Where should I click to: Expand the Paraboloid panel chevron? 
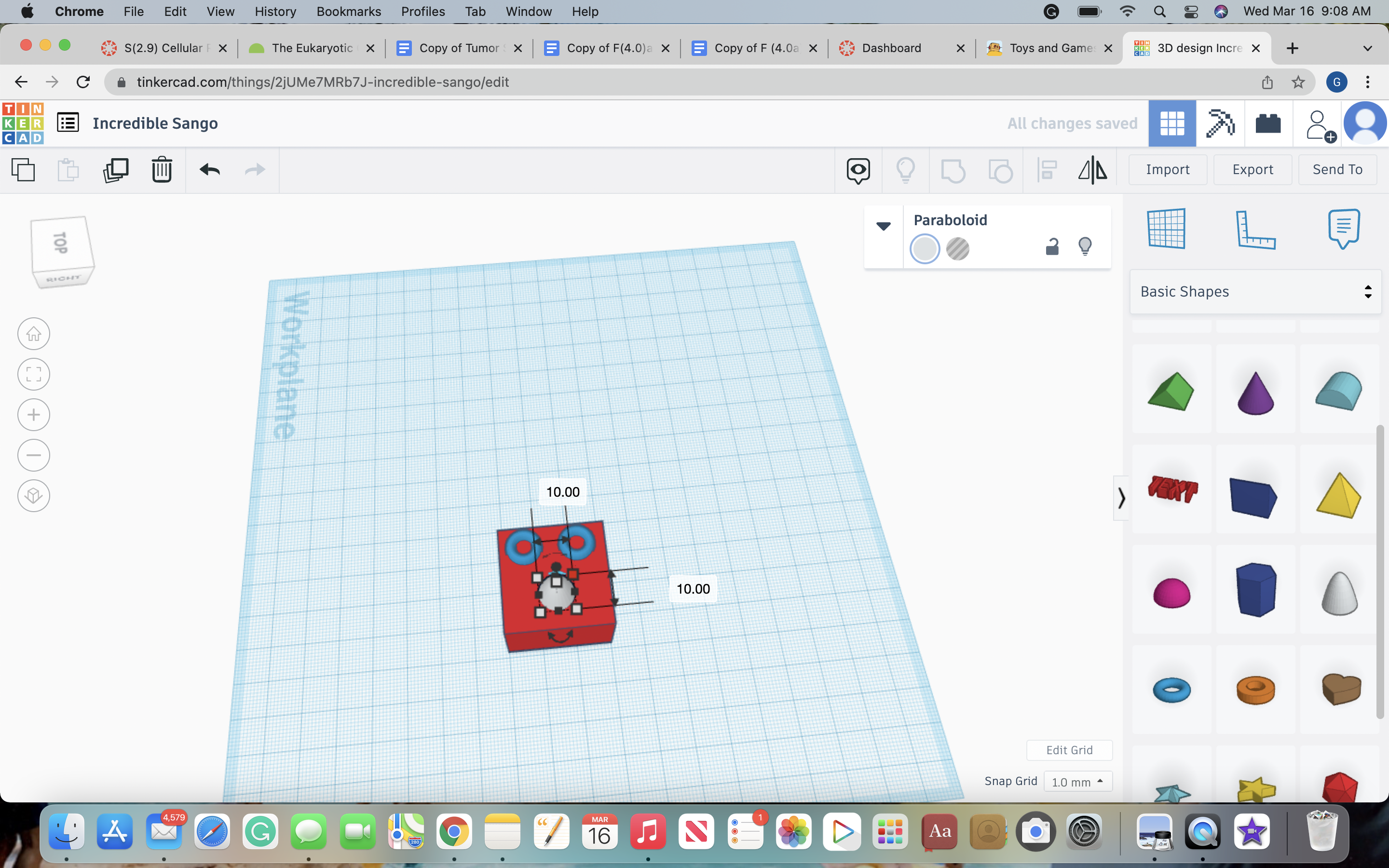[x=883, y=224]
